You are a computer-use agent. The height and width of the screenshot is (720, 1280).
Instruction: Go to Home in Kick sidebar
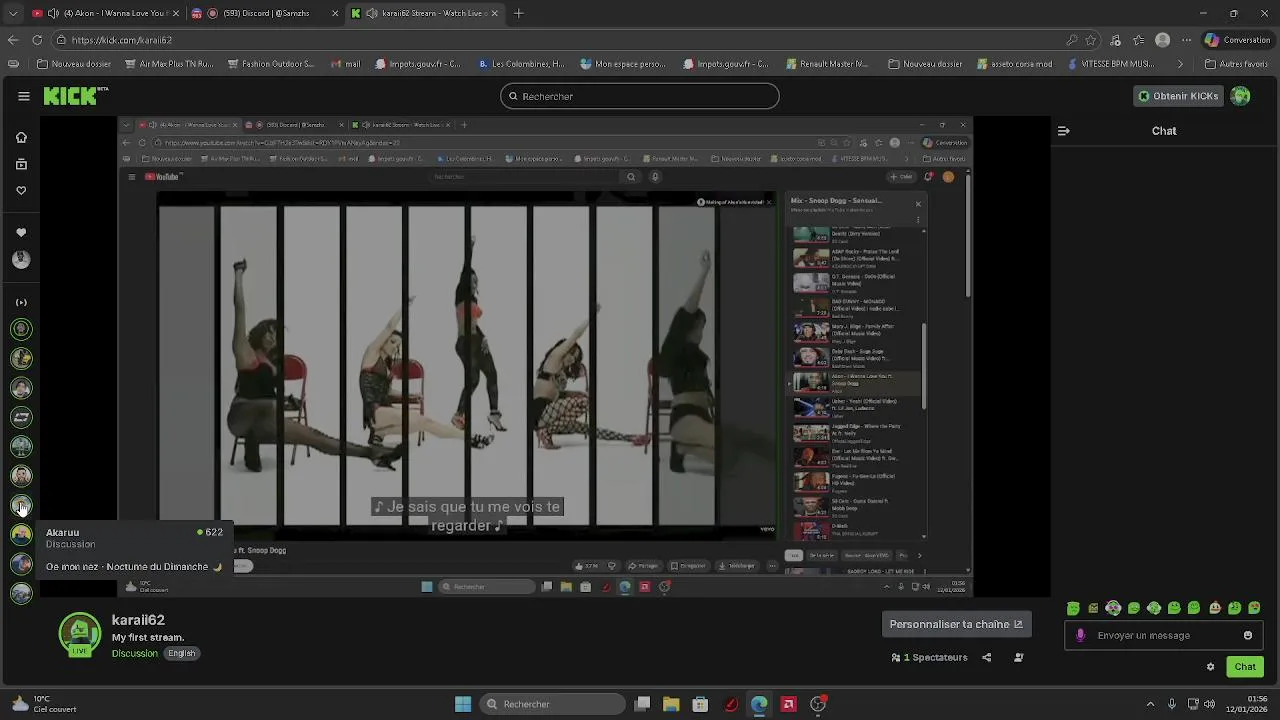[21, 137]
